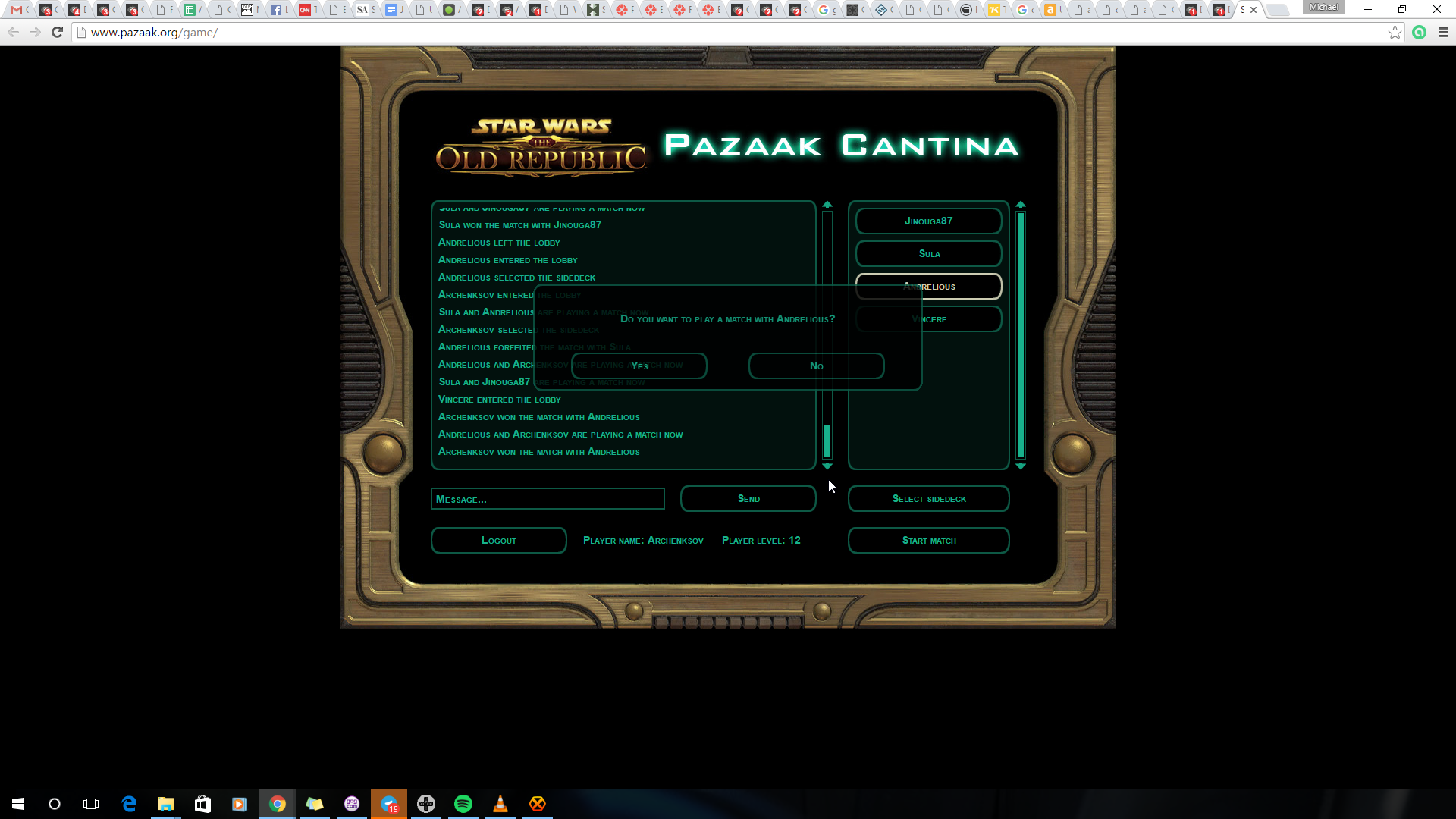Screen dimensions: 1456x819
Task: Click No to decline the match
Action: (x=816, y=366)
